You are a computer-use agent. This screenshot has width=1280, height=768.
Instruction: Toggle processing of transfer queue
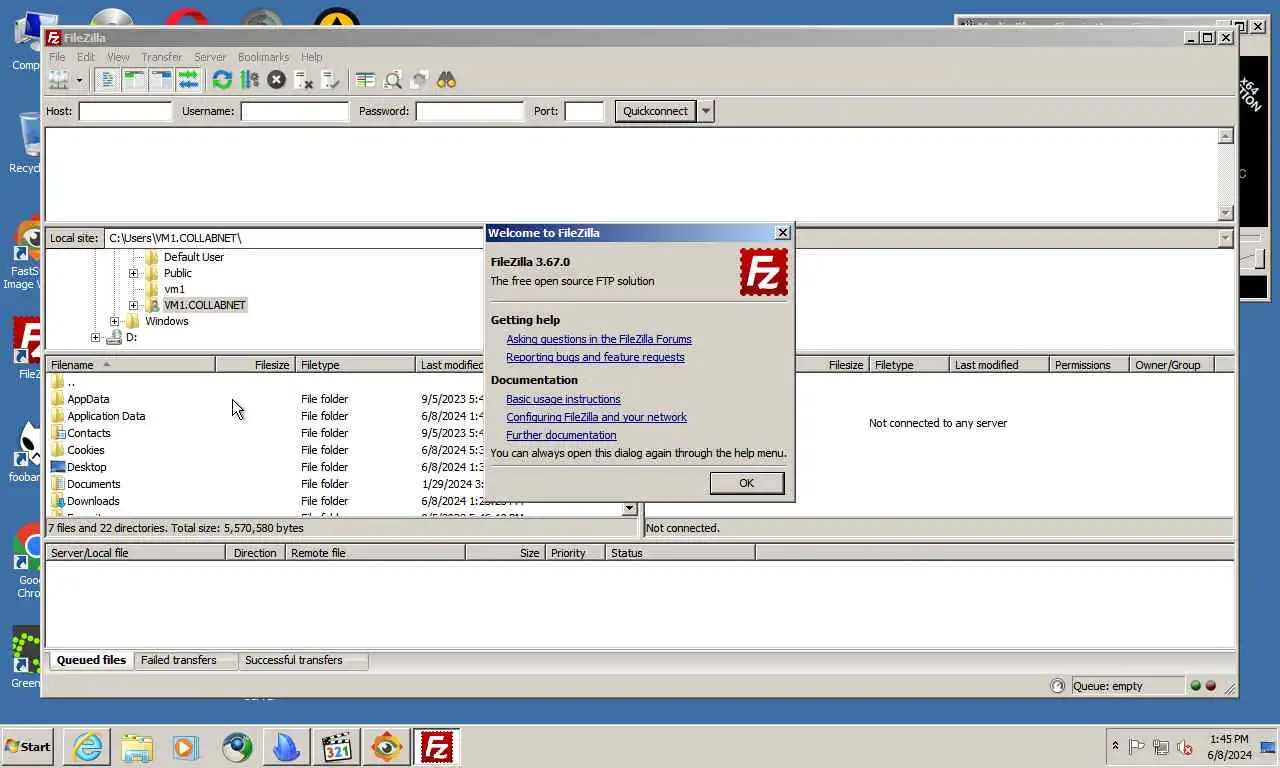point(249,80)
